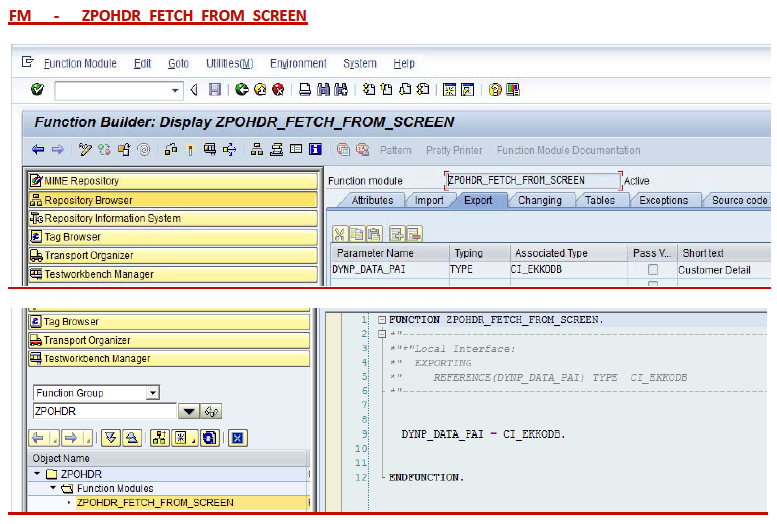This screenshot has width=777, height=524.
Task: Switch to the Exceptions tab
Action: [x=664, y=200]
